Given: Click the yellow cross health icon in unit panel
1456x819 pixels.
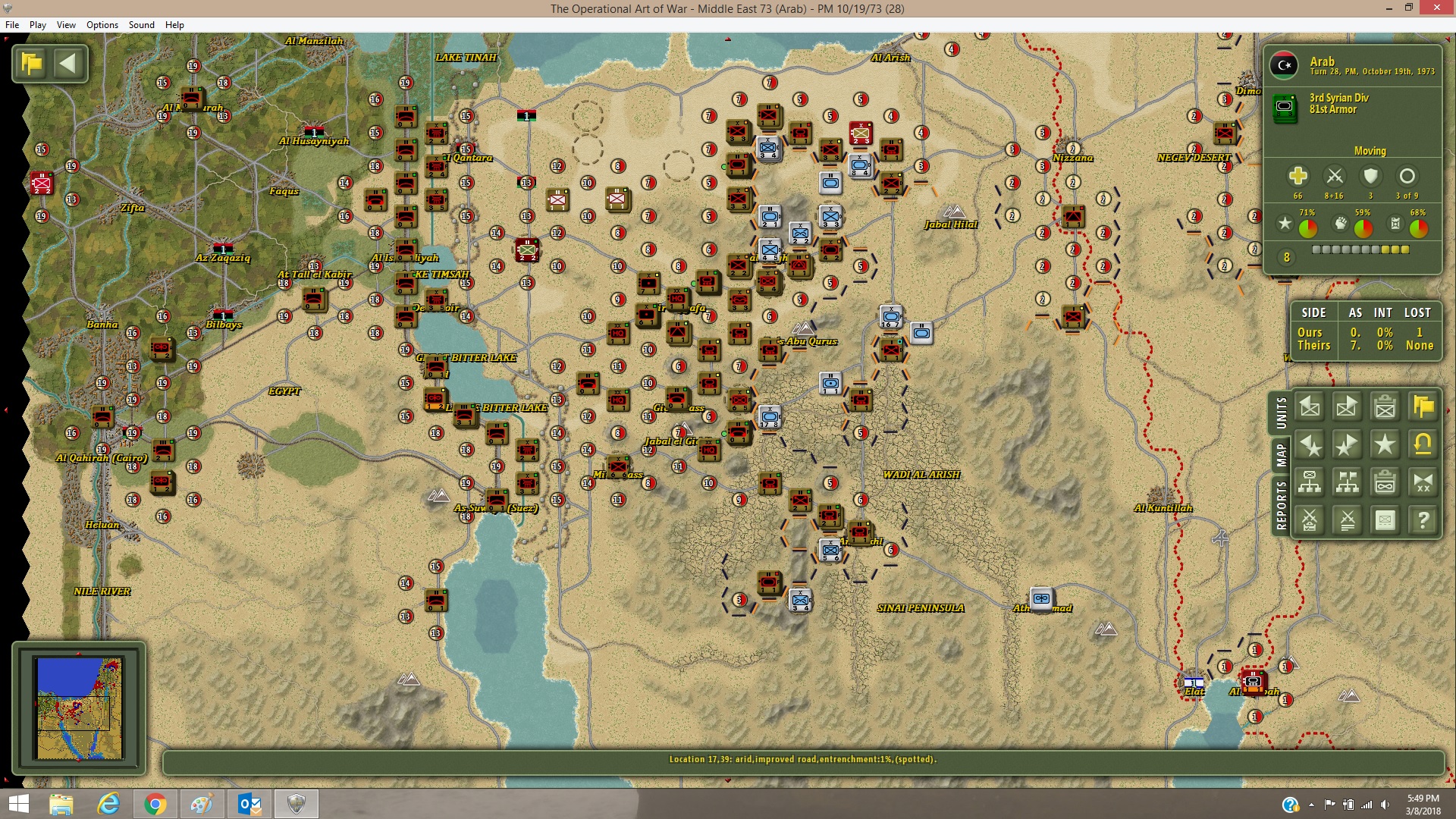Looking at the screenshot, I should (x=1298, y=176).
